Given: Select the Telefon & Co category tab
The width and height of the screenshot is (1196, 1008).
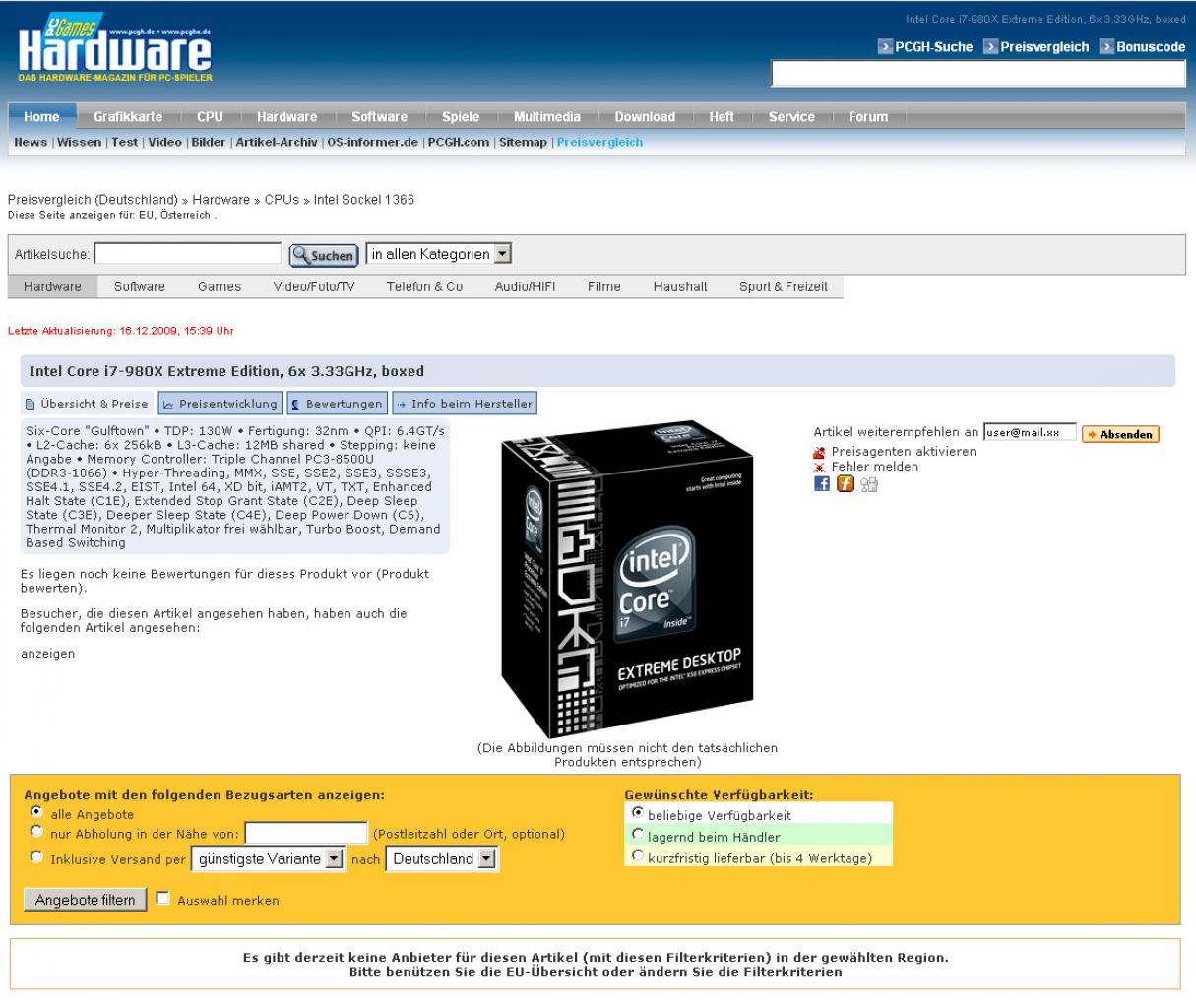Looking at the screenshot, I should coord(424,286).
